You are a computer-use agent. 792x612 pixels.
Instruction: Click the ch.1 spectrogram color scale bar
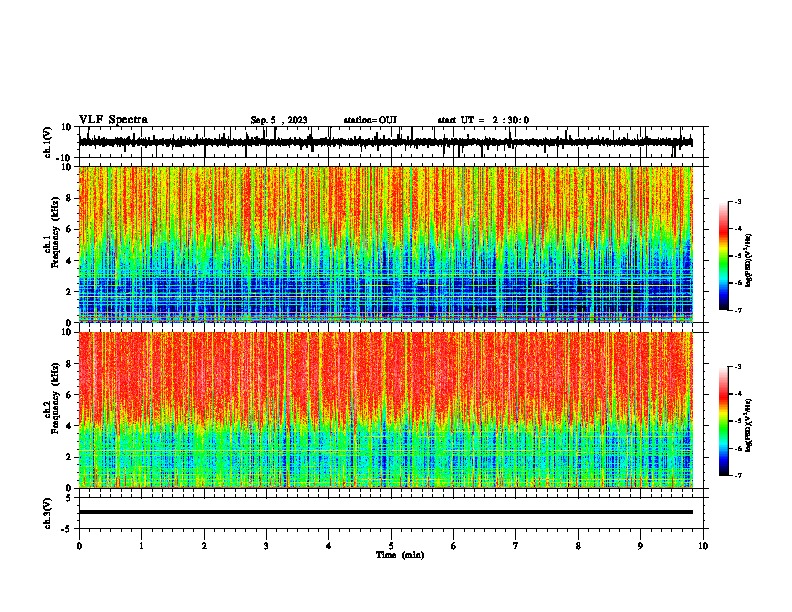tap(724, 256)
